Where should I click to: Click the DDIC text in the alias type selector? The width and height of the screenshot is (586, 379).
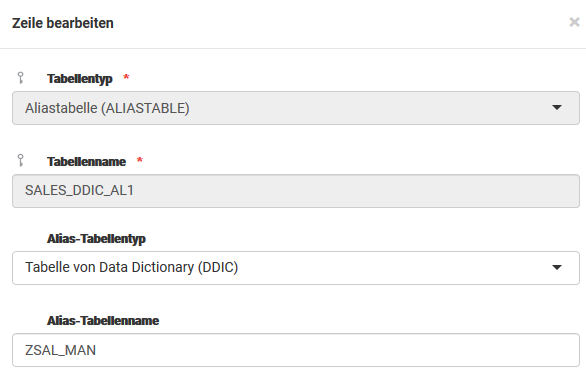(218, 267)
